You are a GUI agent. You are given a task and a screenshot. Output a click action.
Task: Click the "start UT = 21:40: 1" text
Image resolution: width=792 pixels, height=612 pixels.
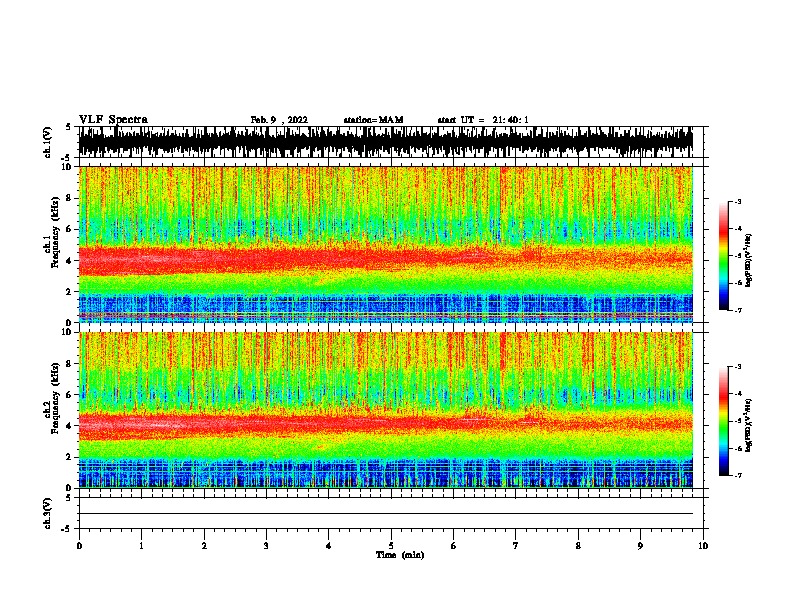(x=483, y=120)
